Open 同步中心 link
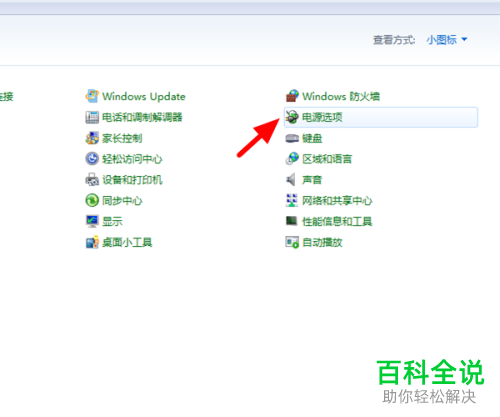Image resolution: width=500 pixels, height=417 pixels. coord(122,201)
